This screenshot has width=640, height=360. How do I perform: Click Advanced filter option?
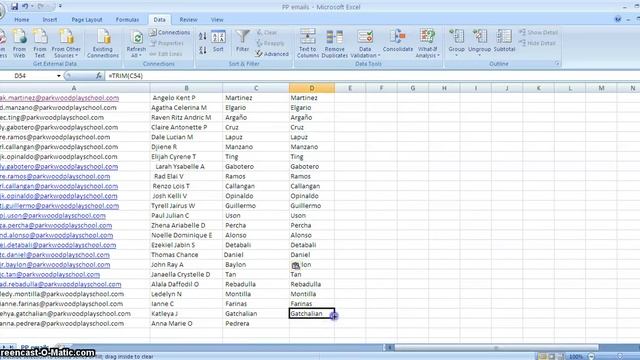pyautogui.click(x=272, y=54)
